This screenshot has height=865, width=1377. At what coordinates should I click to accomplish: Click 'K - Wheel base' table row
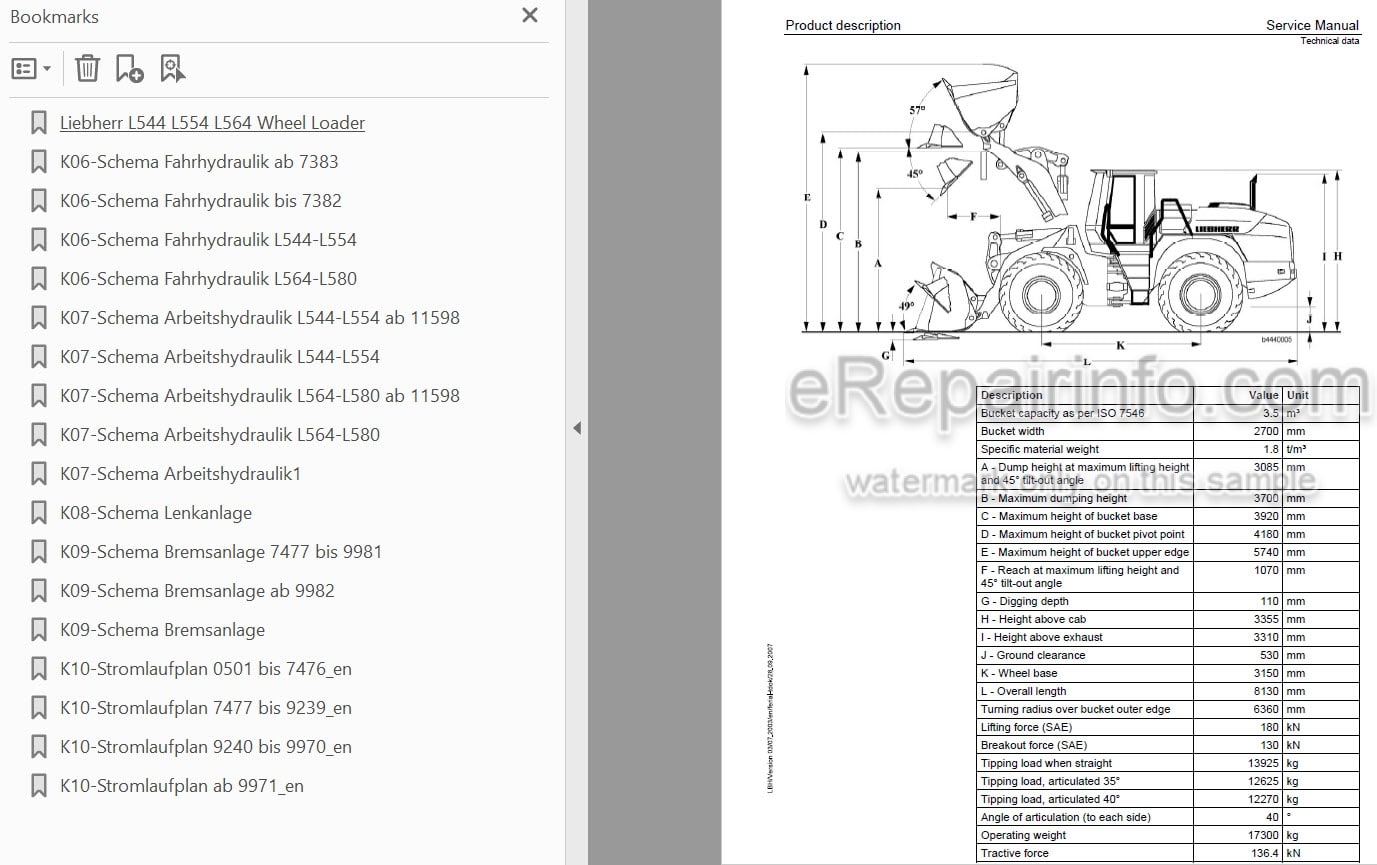1168,673
